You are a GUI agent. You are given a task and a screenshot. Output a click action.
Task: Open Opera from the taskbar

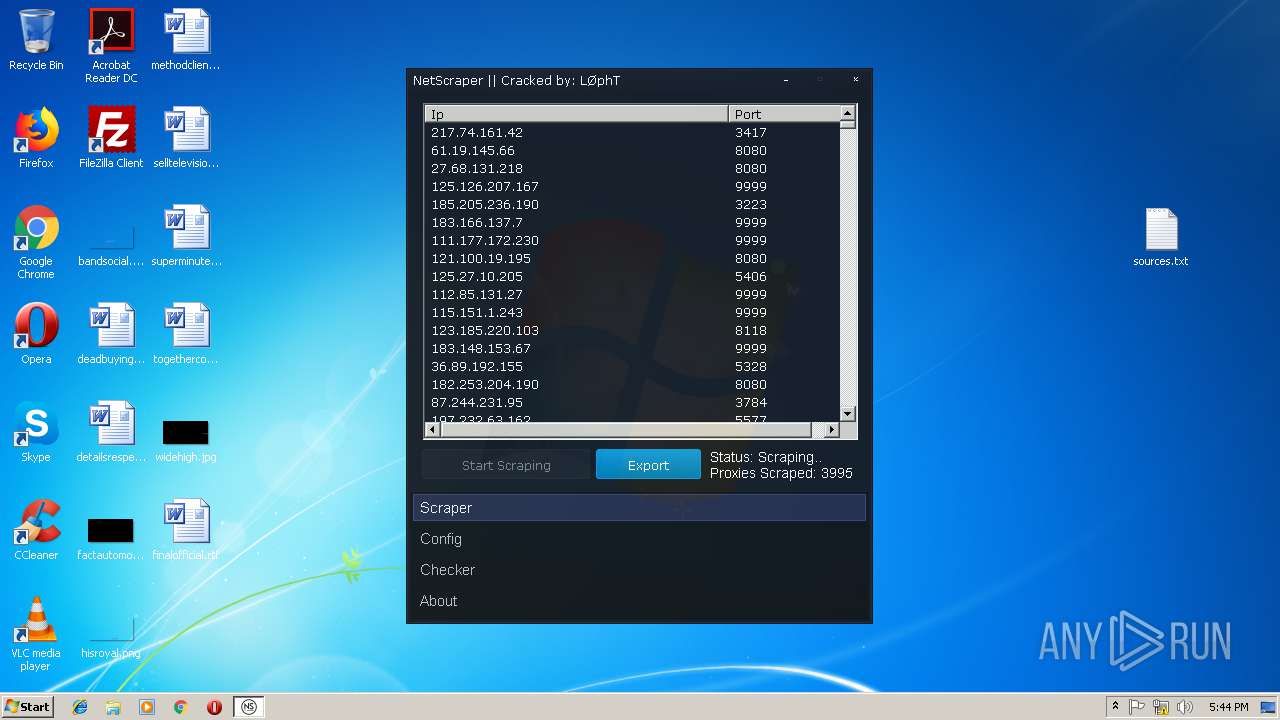pos(214,707)
